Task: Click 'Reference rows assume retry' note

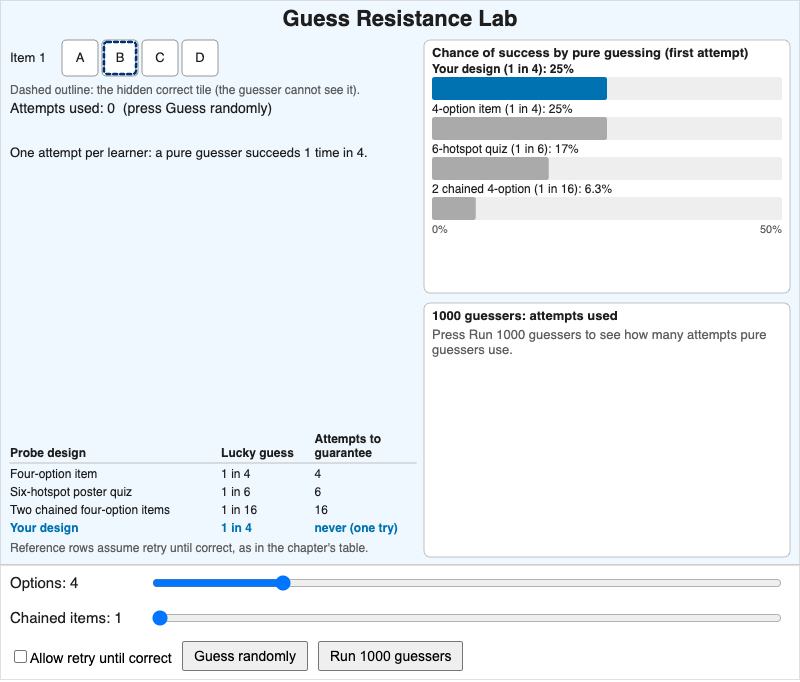Action: 189,548
